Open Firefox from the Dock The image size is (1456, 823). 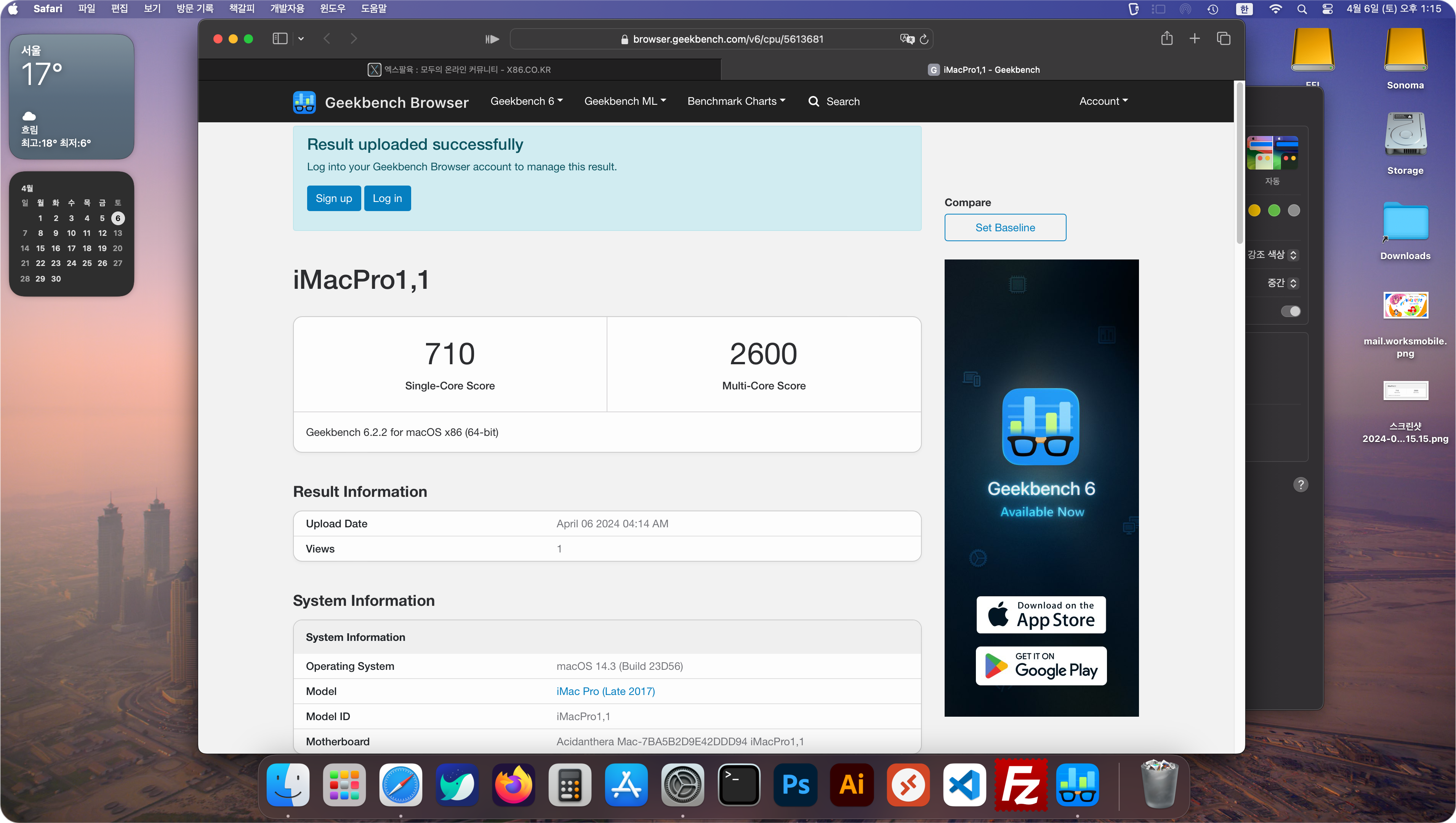[x=513, y=785]
